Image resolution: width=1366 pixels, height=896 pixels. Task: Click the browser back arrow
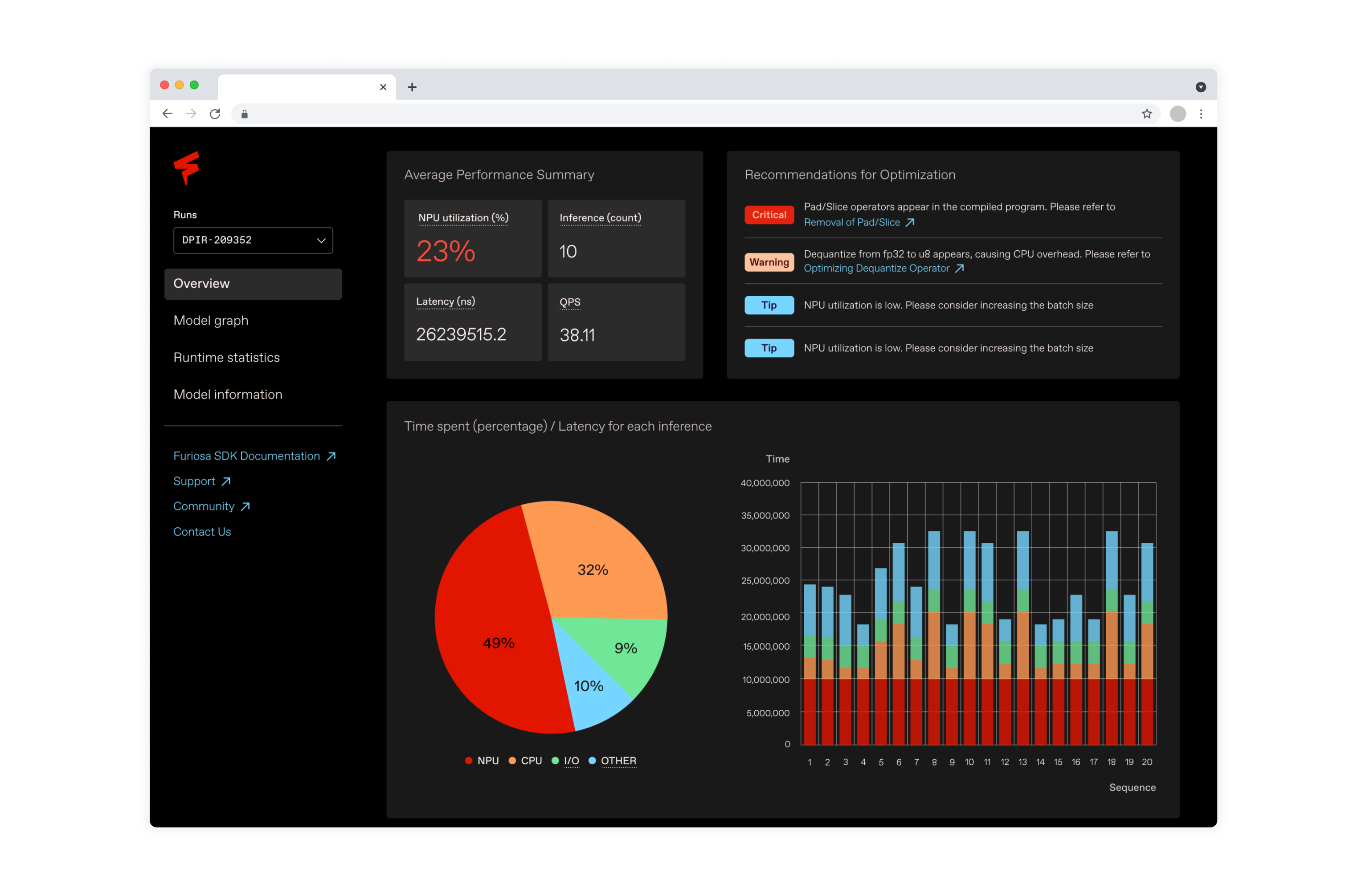(167, 114)
